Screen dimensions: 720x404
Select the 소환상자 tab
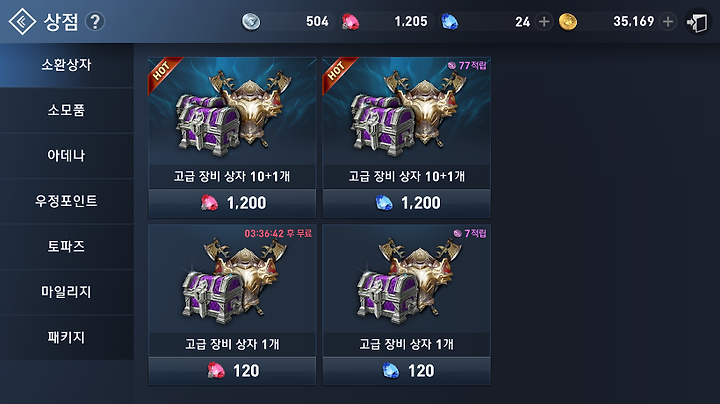pos(67,65)
